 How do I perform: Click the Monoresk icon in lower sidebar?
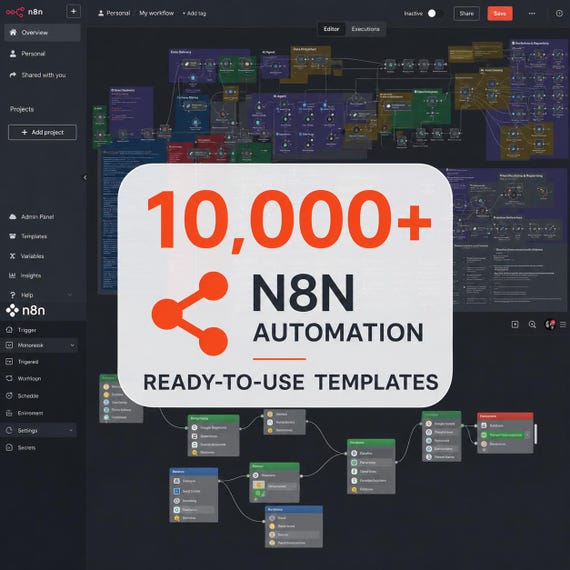point(9,345)
